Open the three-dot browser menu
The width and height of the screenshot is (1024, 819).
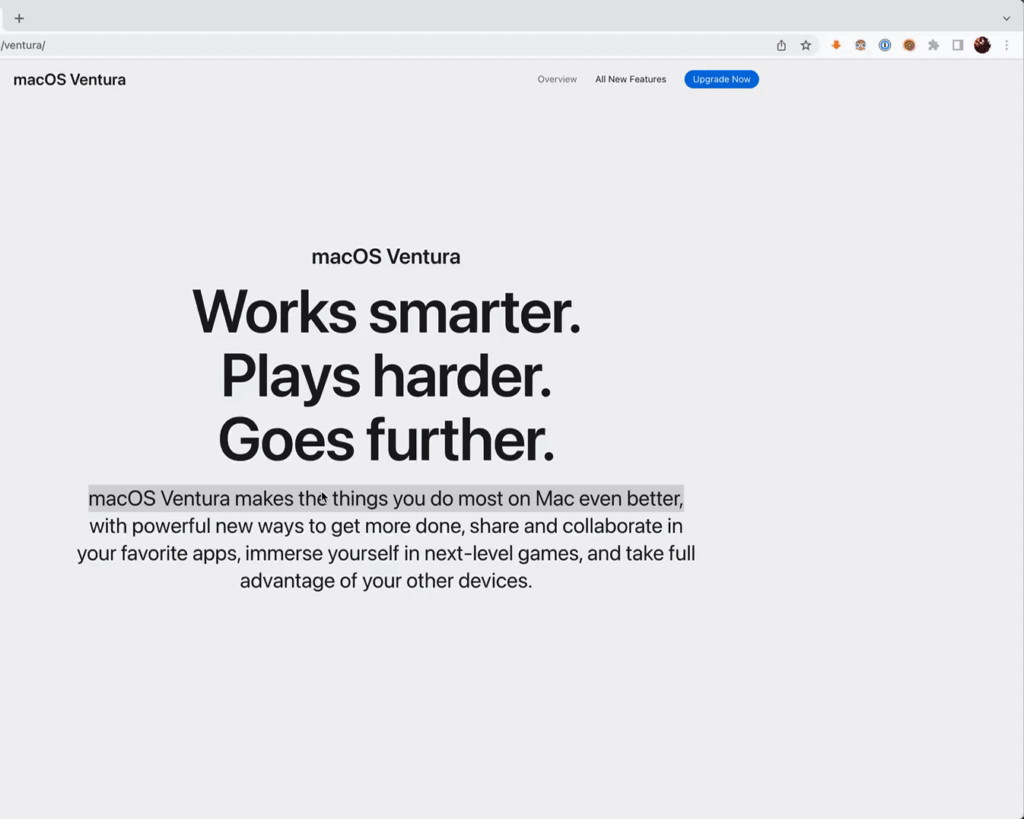coord(1006,45)
